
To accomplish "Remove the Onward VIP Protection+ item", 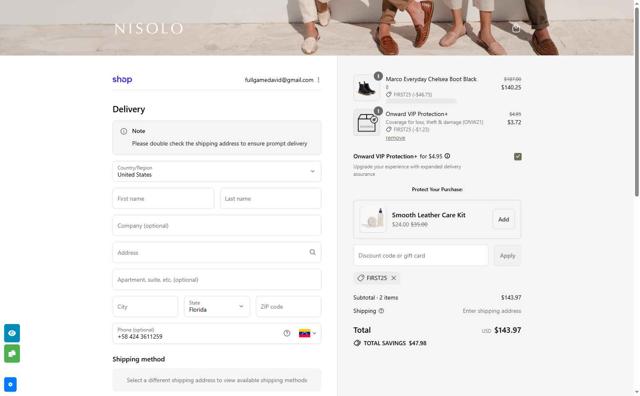I will 396,138.
